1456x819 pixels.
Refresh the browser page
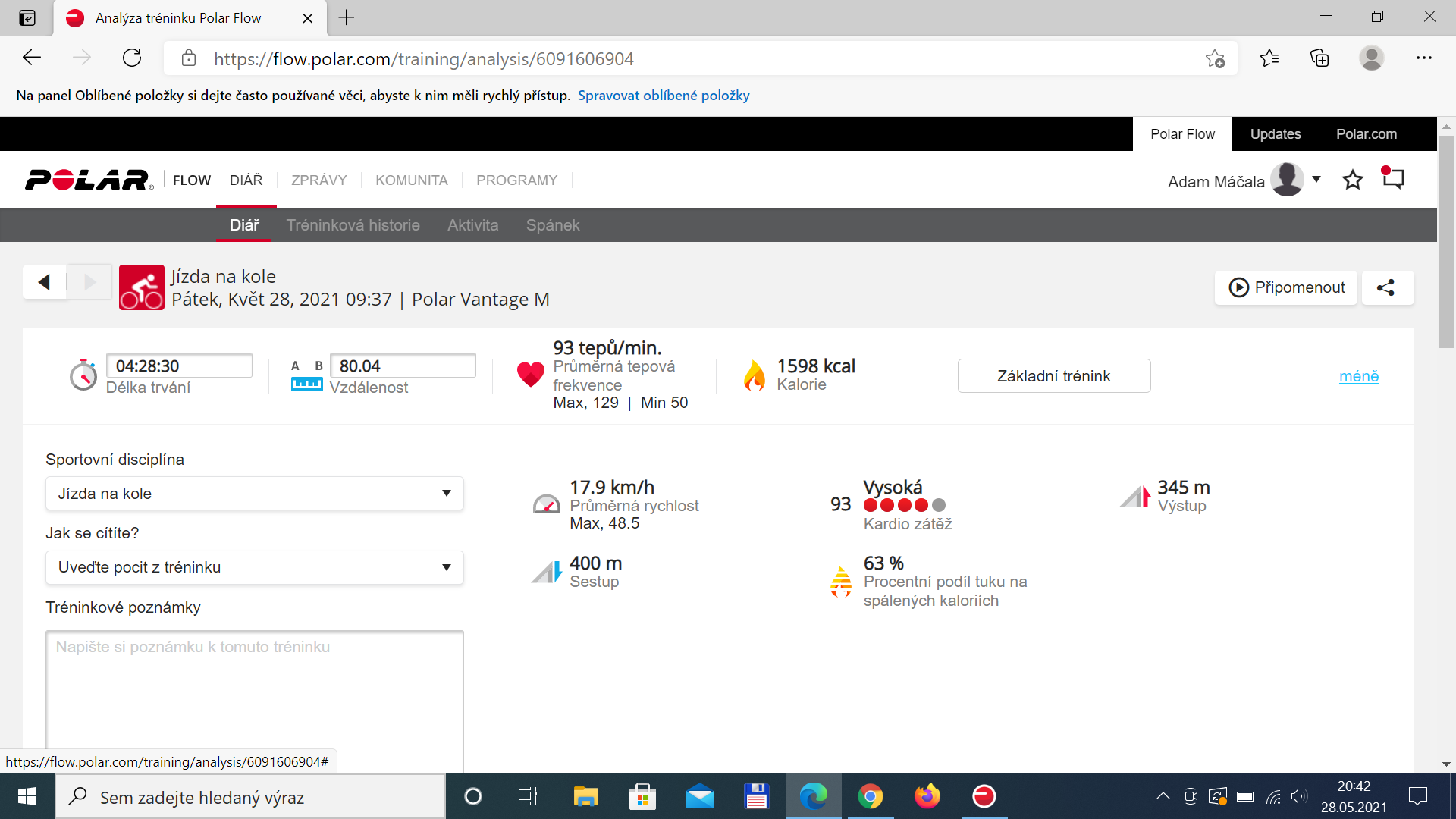click(132, 58)
